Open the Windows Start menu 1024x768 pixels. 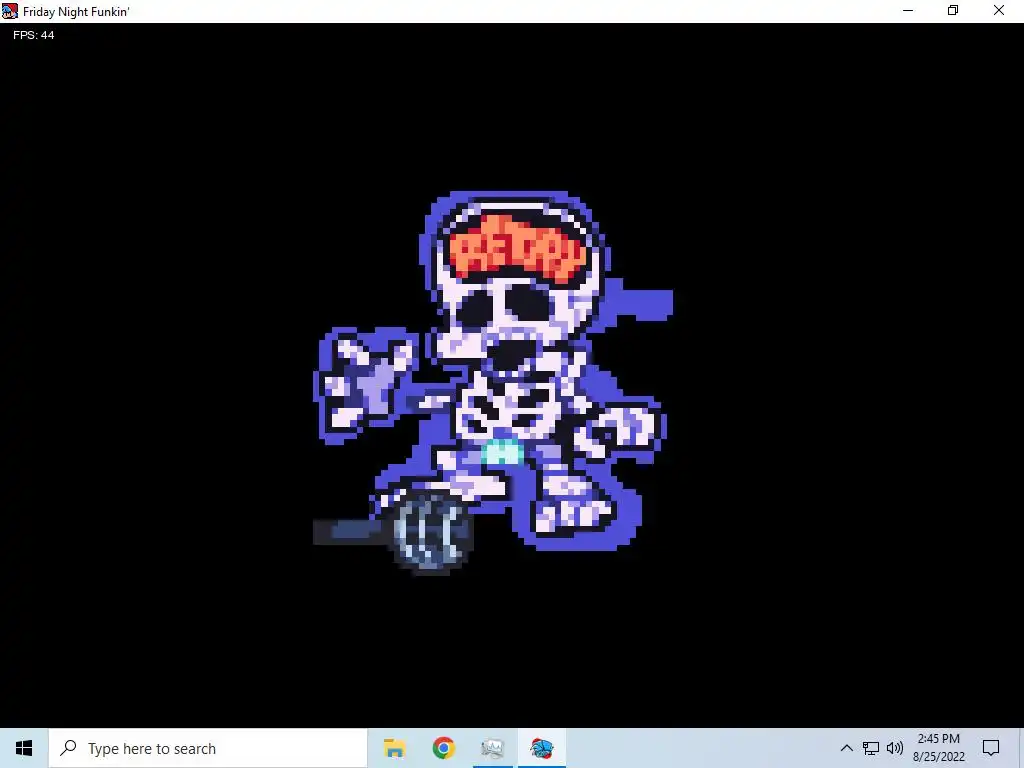coord(24,748)
